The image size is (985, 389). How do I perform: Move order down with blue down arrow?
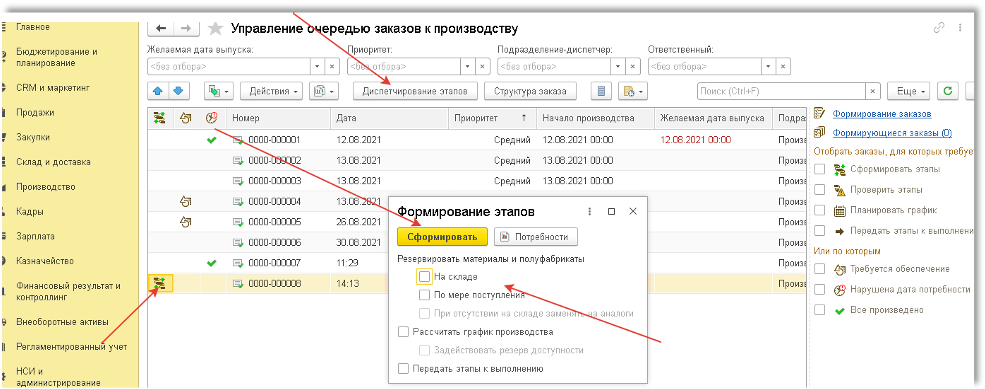pyautogui.click(x=178, y=91)
